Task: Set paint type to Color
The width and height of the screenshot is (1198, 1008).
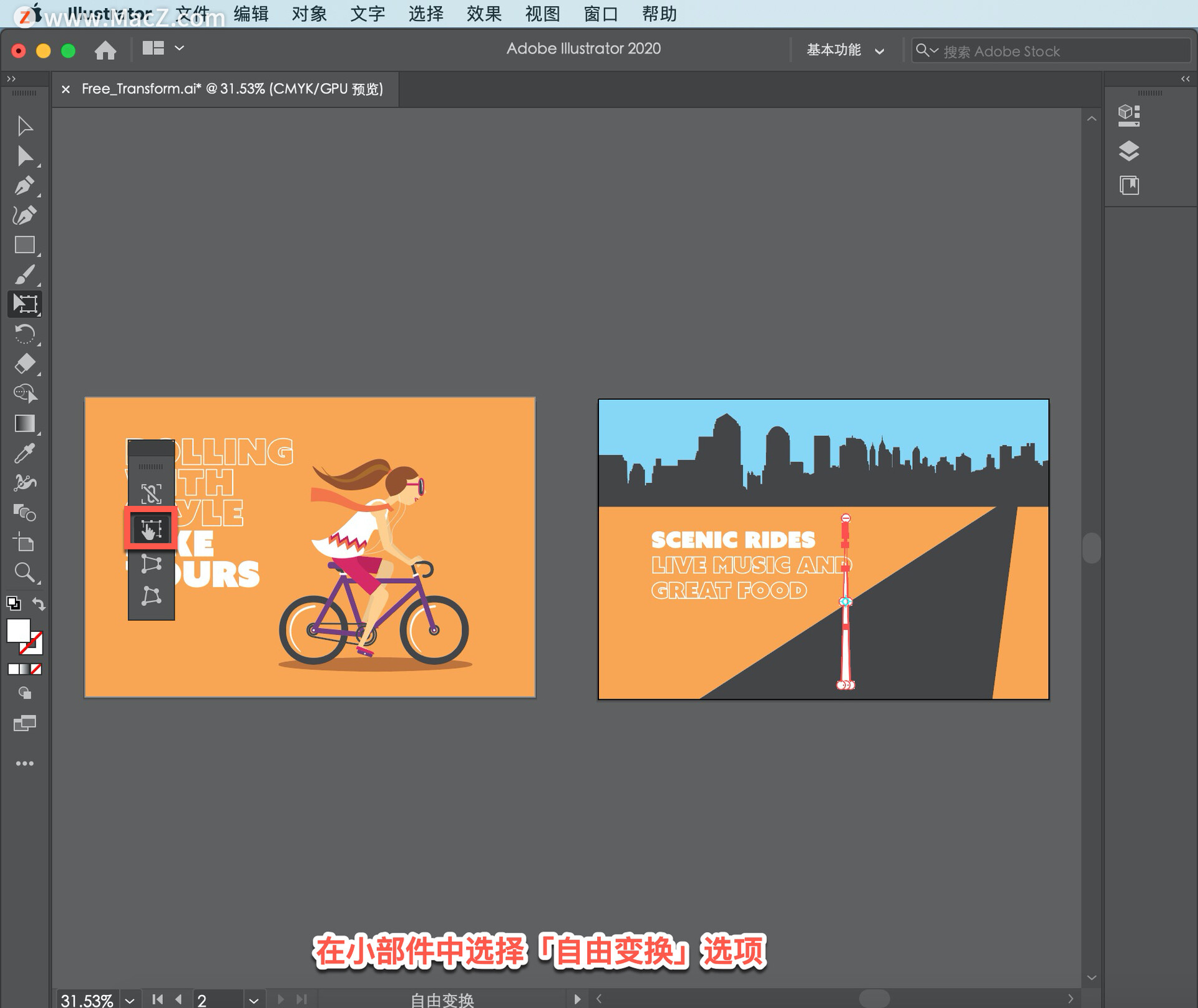Action: click(x=12, y=669)
